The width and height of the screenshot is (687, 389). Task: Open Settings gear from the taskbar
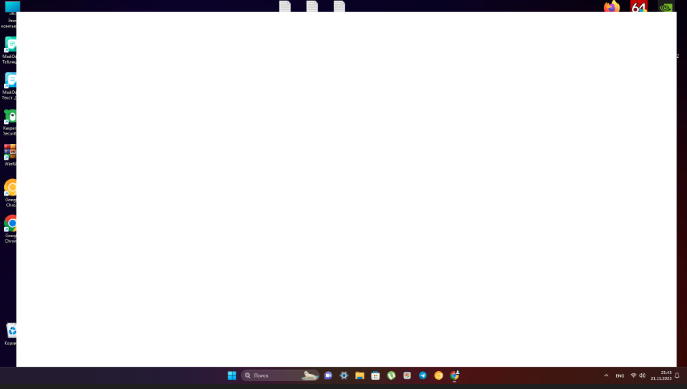[x=344, y=375]
